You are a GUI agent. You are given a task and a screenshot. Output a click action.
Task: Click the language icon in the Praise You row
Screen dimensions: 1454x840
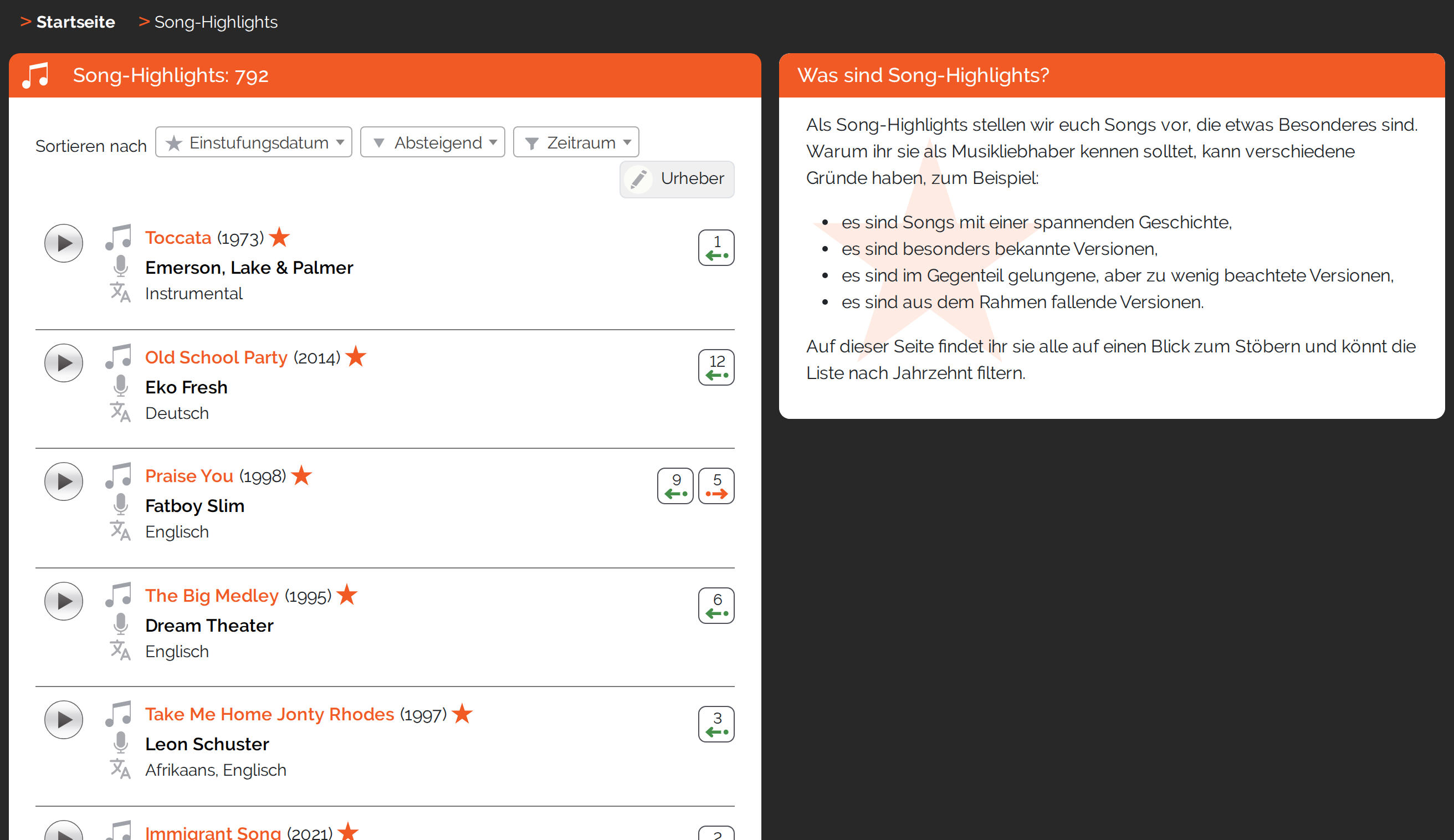click(121, 531)
